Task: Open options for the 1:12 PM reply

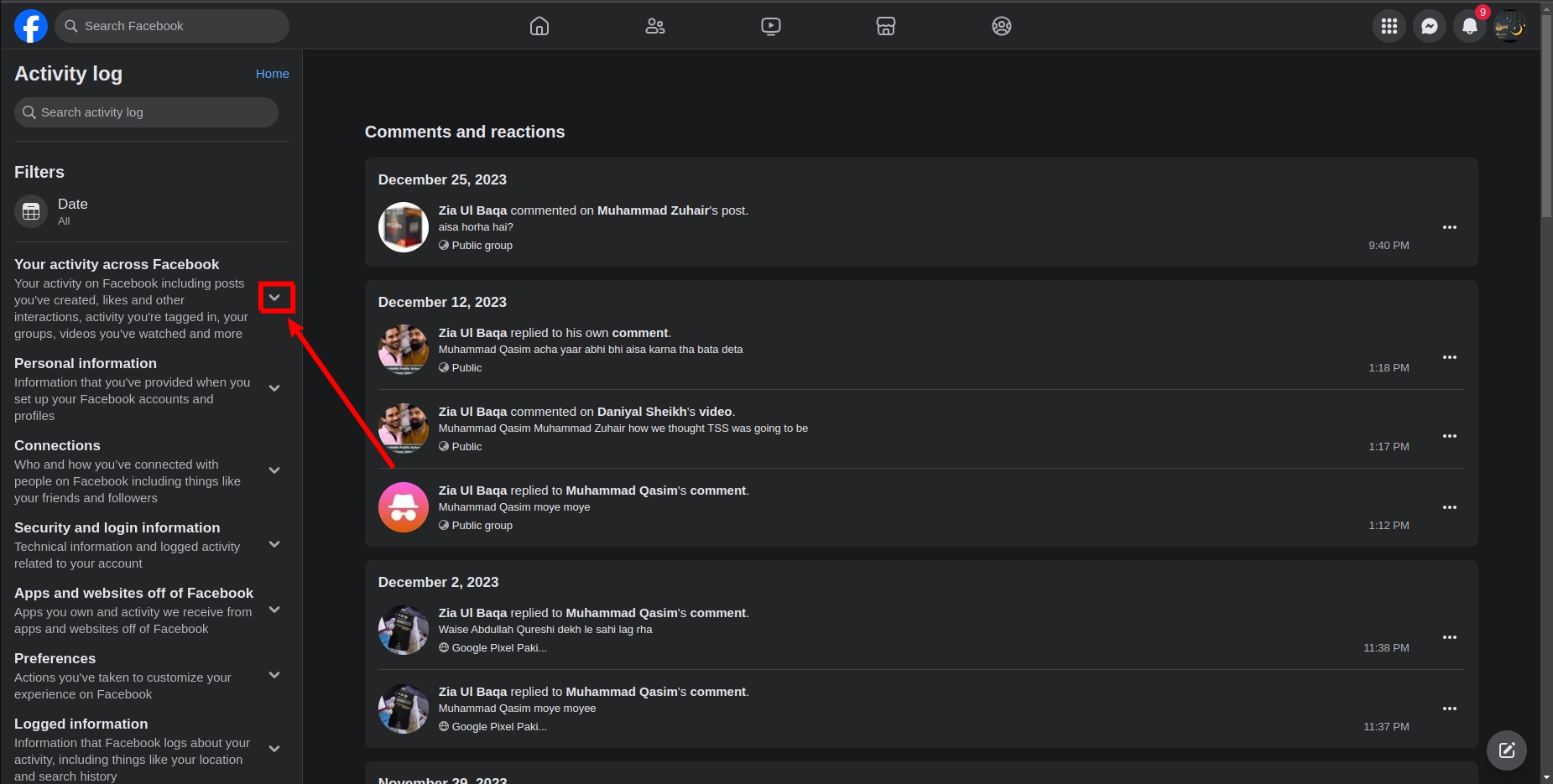Action: point(1450,507)
